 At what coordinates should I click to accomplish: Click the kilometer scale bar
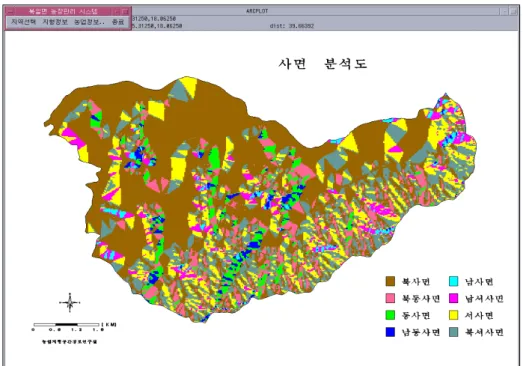point(66,324)
